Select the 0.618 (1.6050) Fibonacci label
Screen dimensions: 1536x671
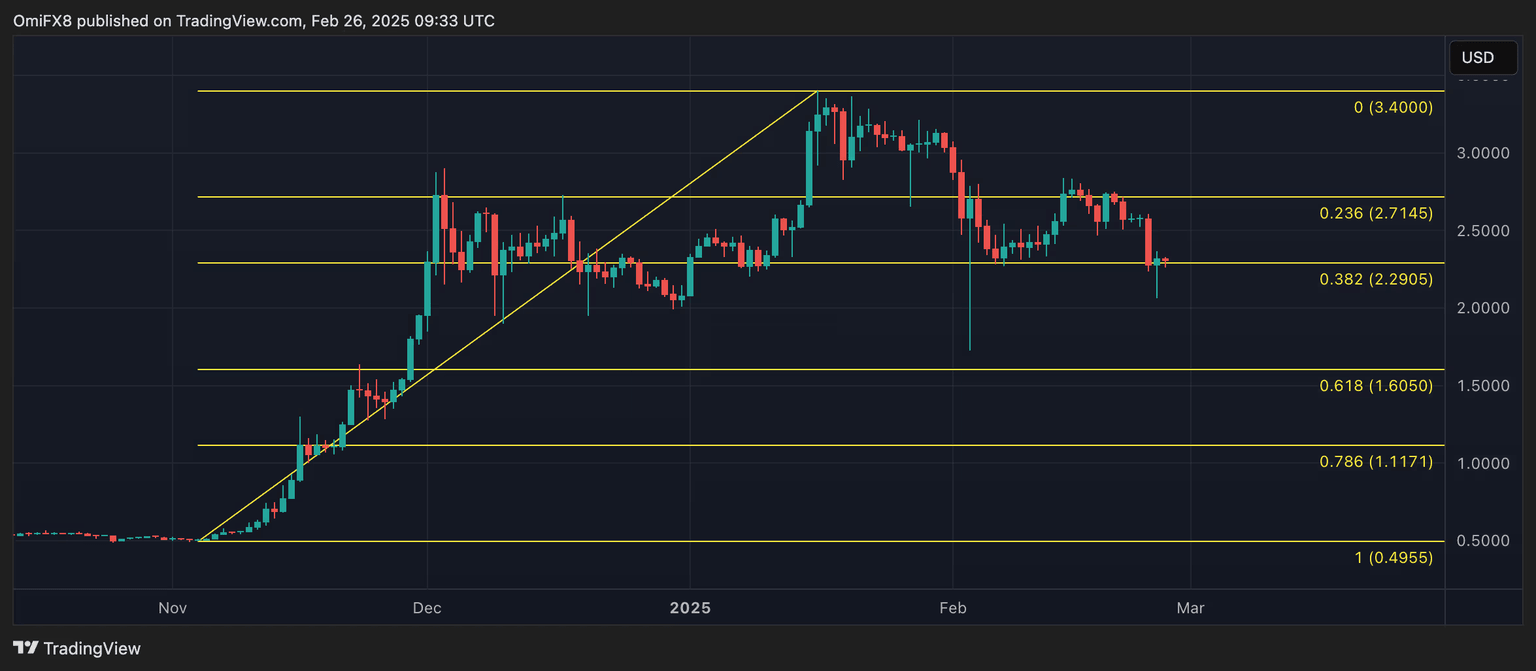(x=1375, y=386)
